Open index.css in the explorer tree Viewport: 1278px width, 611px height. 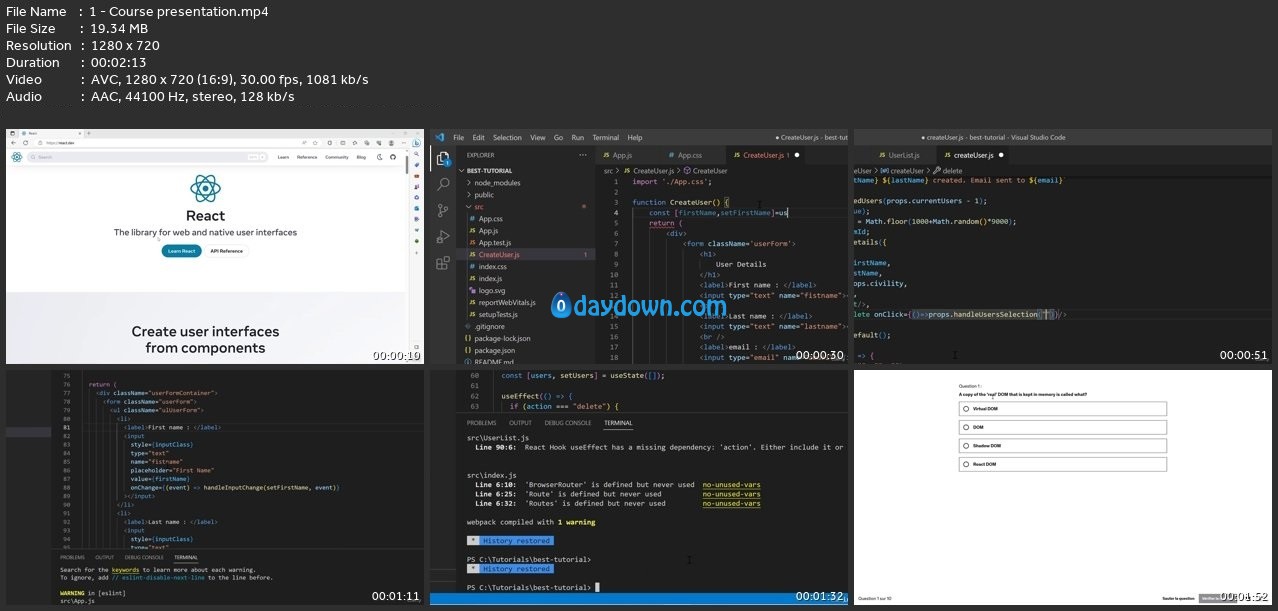pos(492,267)
